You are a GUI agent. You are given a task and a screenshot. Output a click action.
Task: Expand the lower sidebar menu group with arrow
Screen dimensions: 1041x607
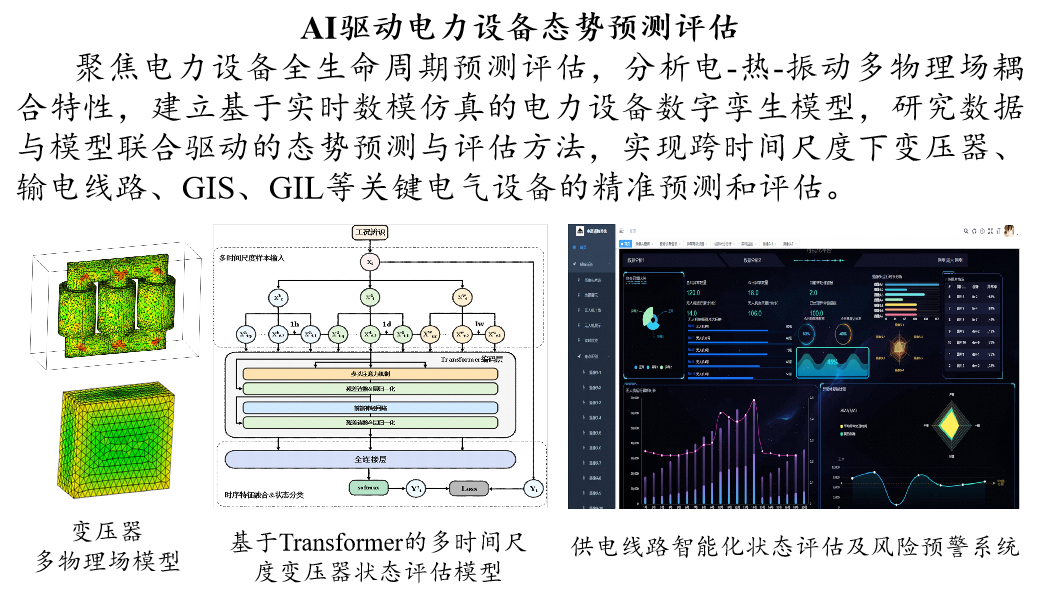[590, 356]
